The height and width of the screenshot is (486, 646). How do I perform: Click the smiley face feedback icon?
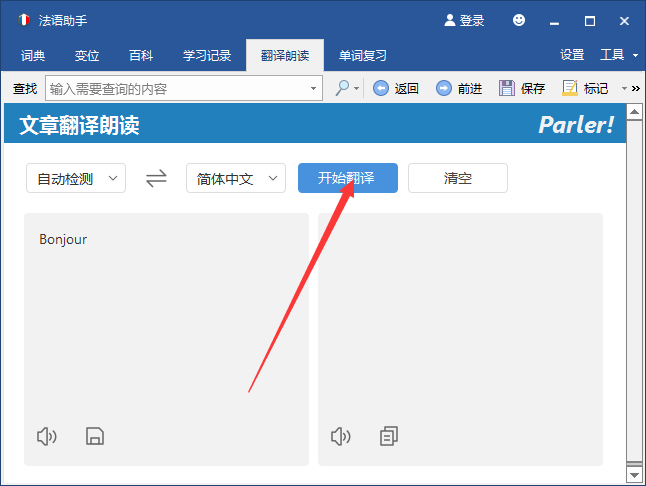click(x=519, y=20)
